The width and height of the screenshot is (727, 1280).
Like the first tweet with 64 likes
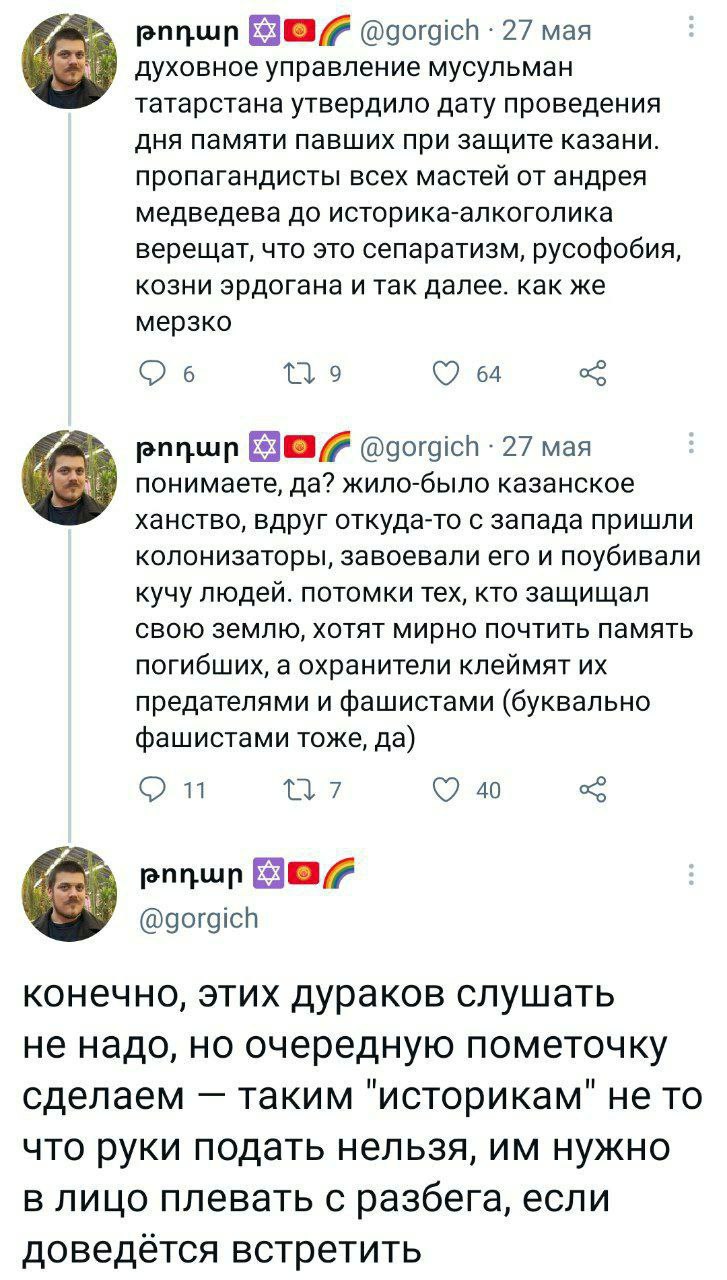442,375
